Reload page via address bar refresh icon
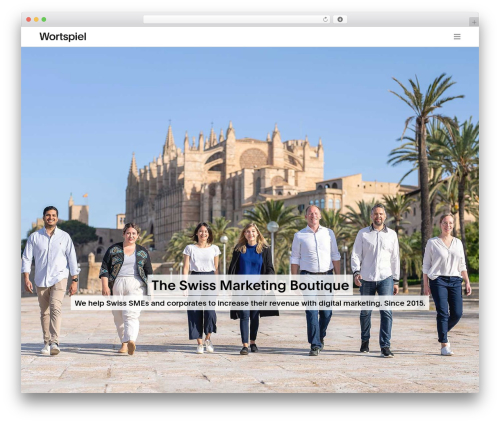Image resolution: width=500 pixels, height=423 pixels. (x=325, y=20)
